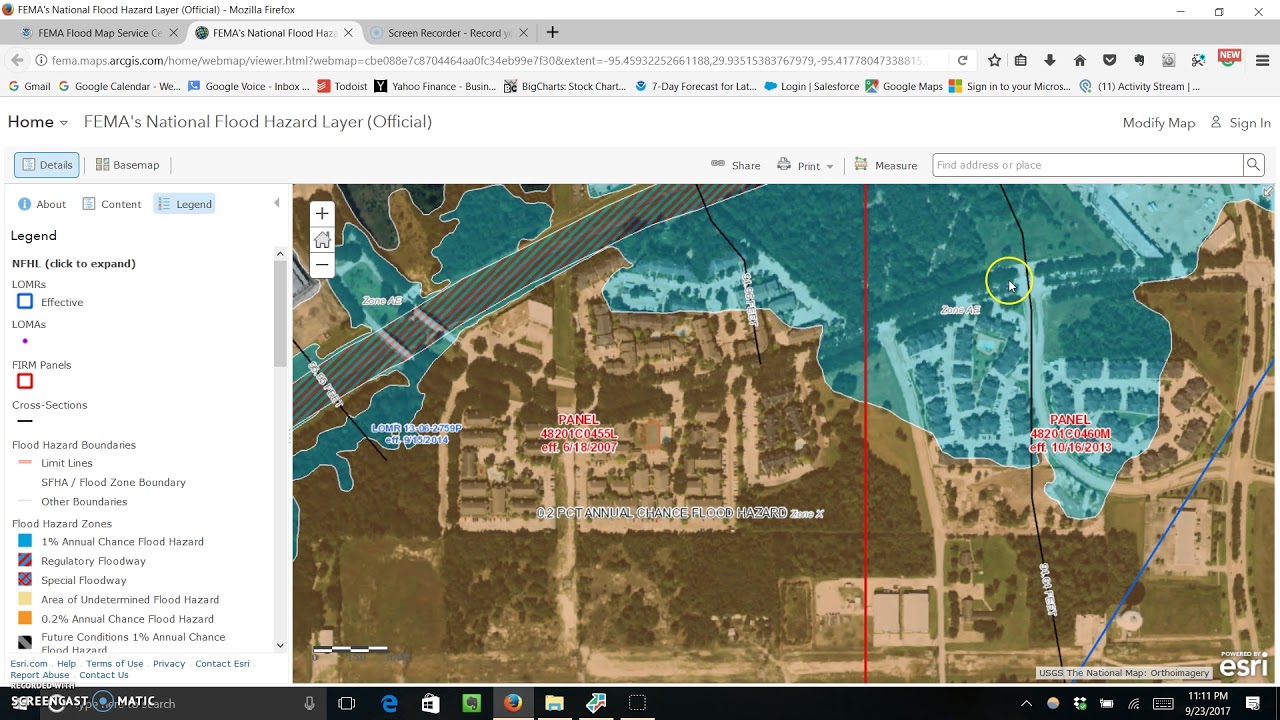The image size is (1280, 720).
Task: Click the Cross-Sections legend heading
Action: pos(50,405)
